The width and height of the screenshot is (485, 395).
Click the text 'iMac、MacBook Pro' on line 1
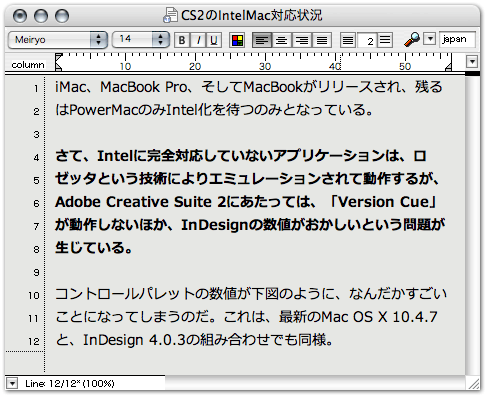tap(121, 87)
